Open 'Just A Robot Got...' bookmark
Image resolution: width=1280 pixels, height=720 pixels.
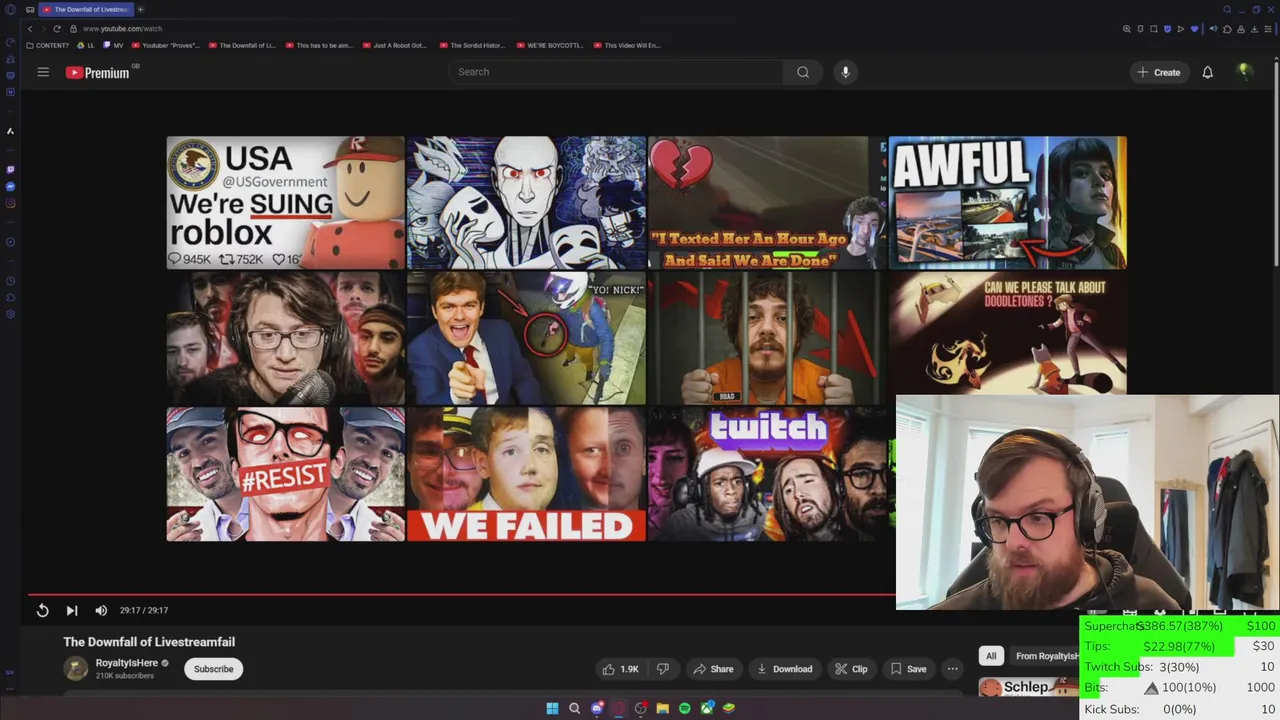[x=395, y=45]
